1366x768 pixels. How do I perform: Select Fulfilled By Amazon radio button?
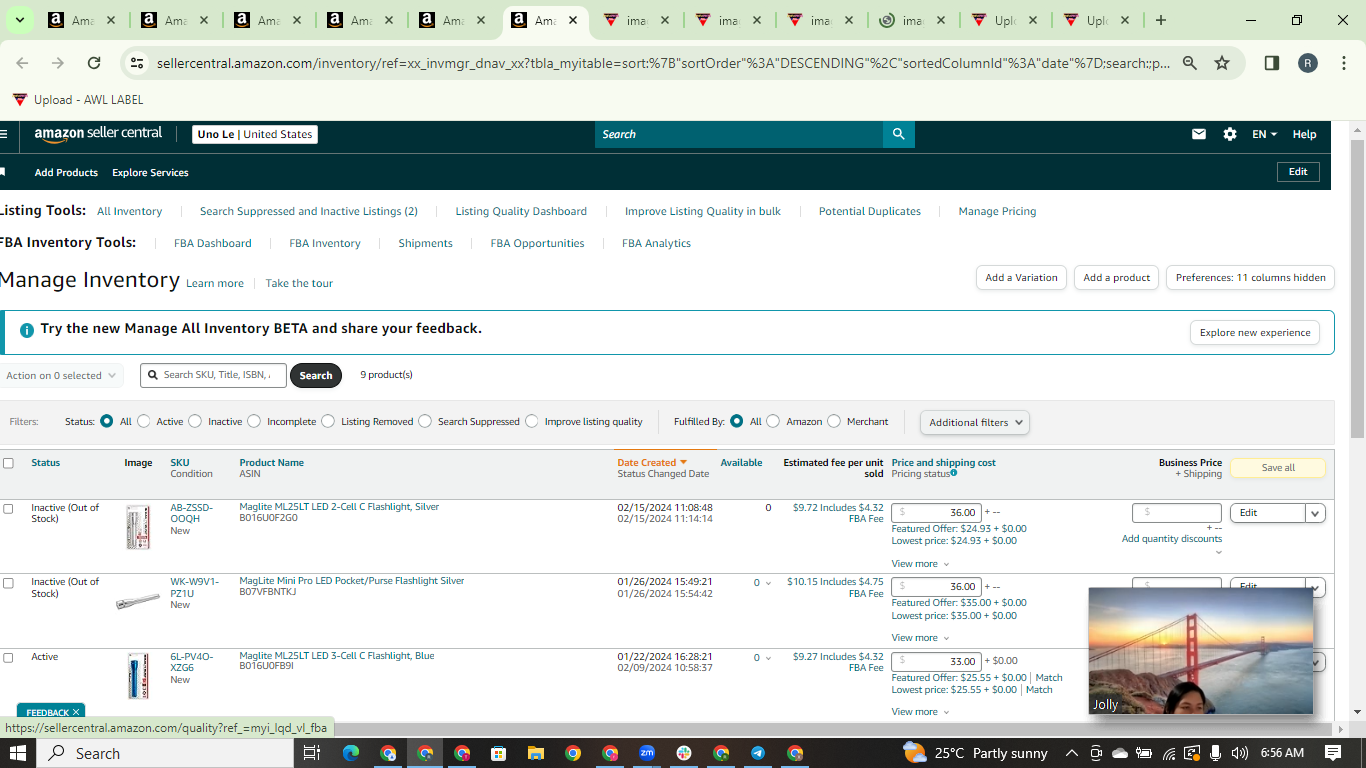773,422
